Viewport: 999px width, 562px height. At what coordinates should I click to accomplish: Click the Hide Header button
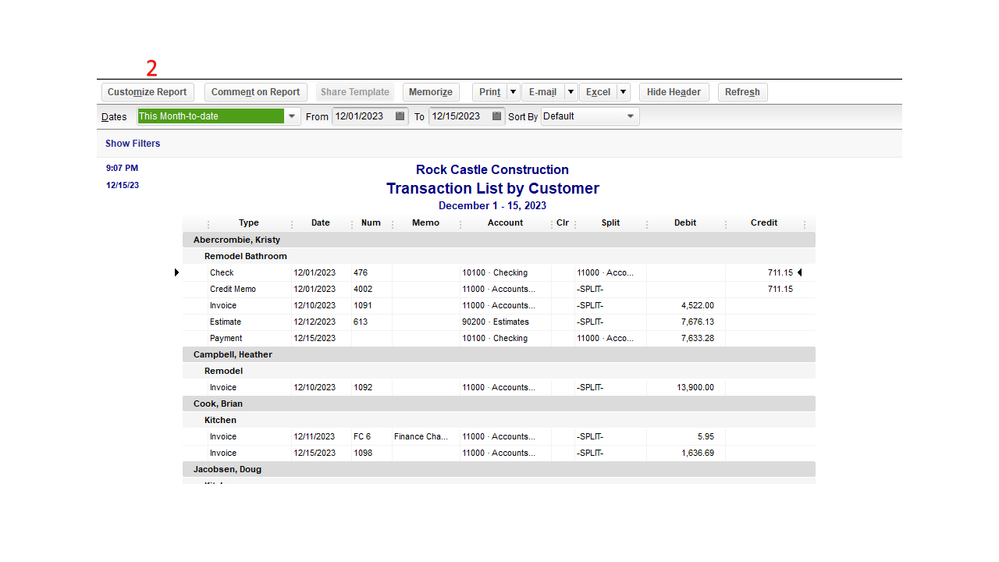coord(673,92)
